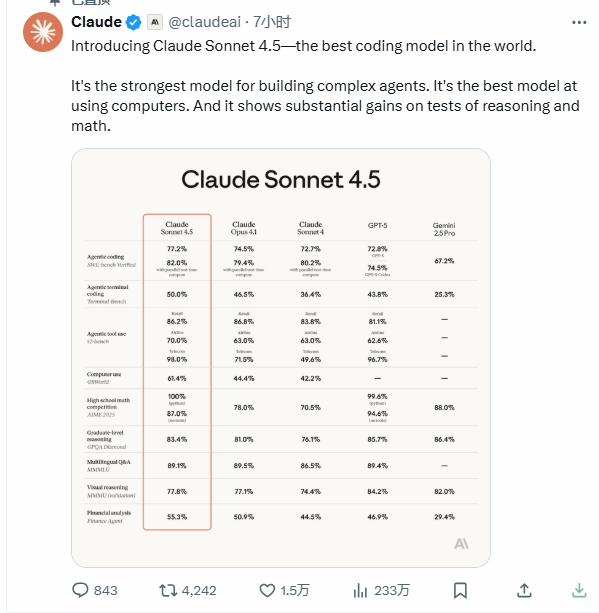
Task: Click the 843 replies count
Action: [x=106, y=590]
